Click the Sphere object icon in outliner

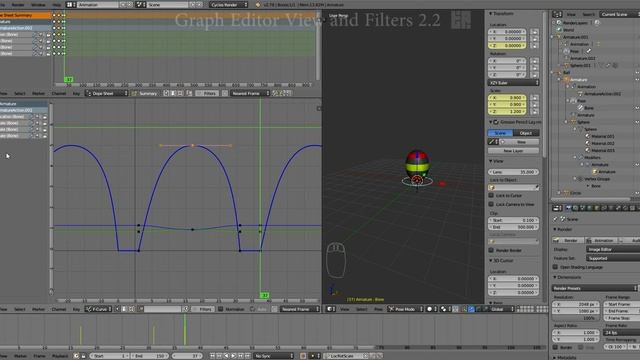[x=573, y=122]
